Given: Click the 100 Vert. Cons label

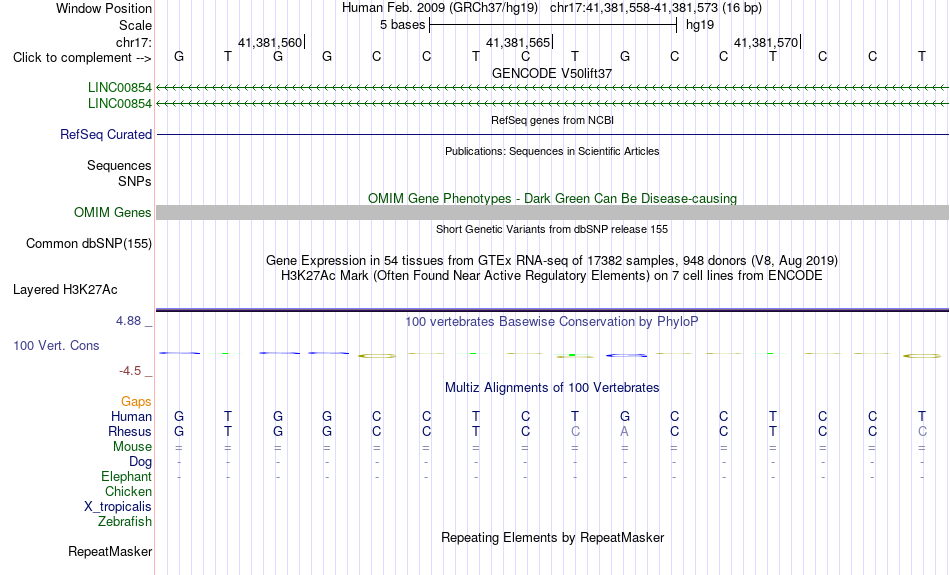Looking at the screenshot, I should (56, 345).
